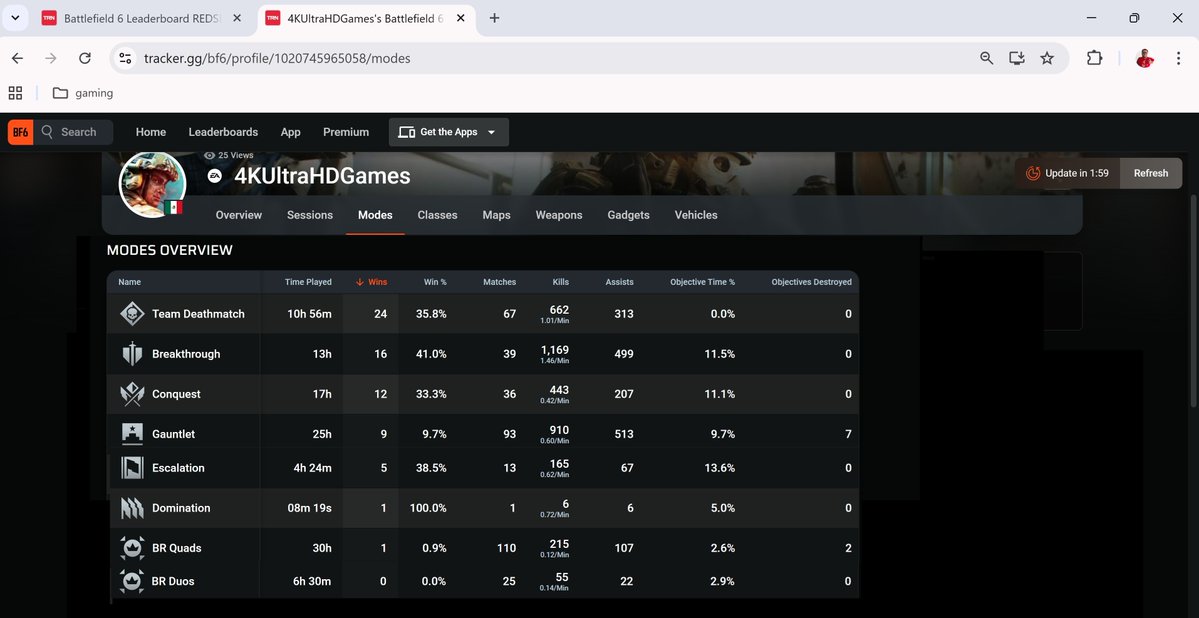This screenshot has height=618, width=1199.
Task: Open the App nav link
Action: pos(291,132)
